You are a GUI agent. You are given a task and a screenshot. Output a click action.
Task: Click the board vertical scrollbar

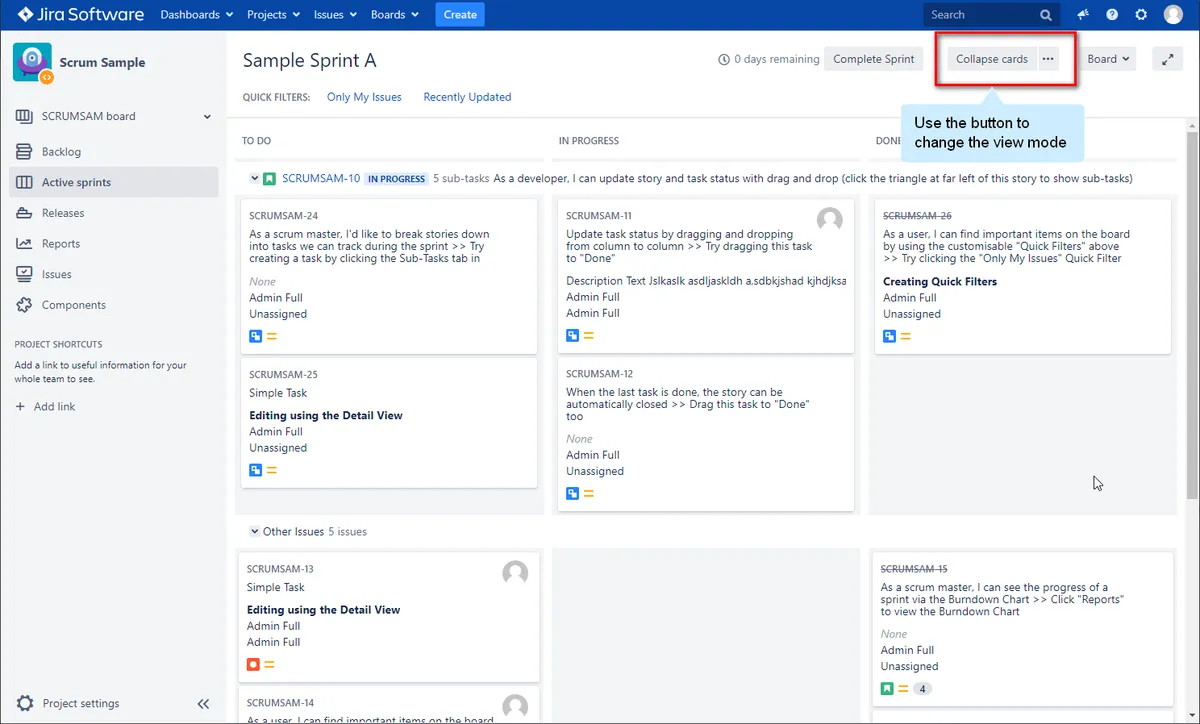coord(1191,315)
